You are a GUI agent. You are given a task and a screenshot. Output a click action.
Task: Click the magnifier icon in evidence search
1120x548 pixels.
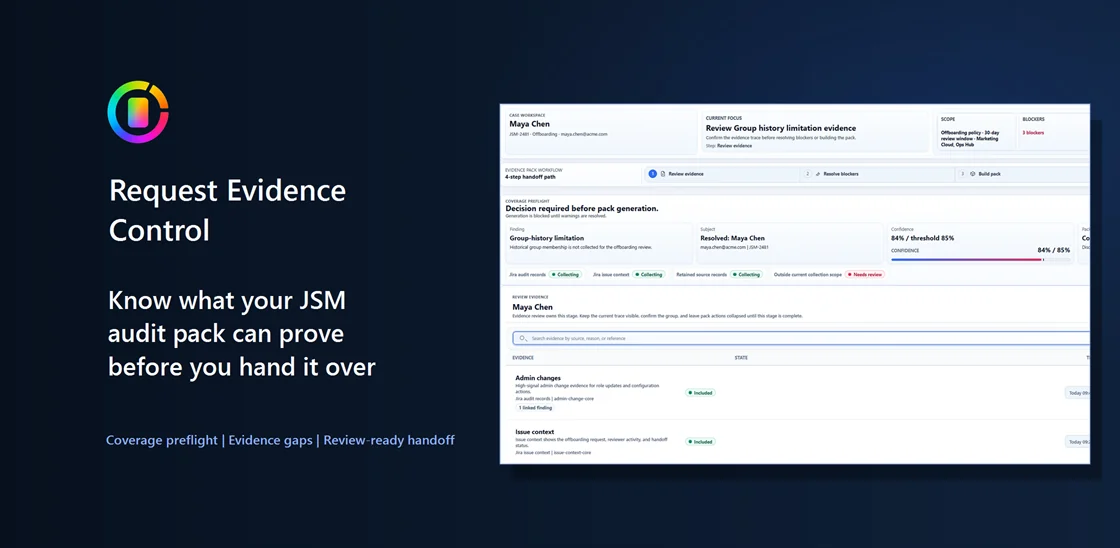coord(524,338)
